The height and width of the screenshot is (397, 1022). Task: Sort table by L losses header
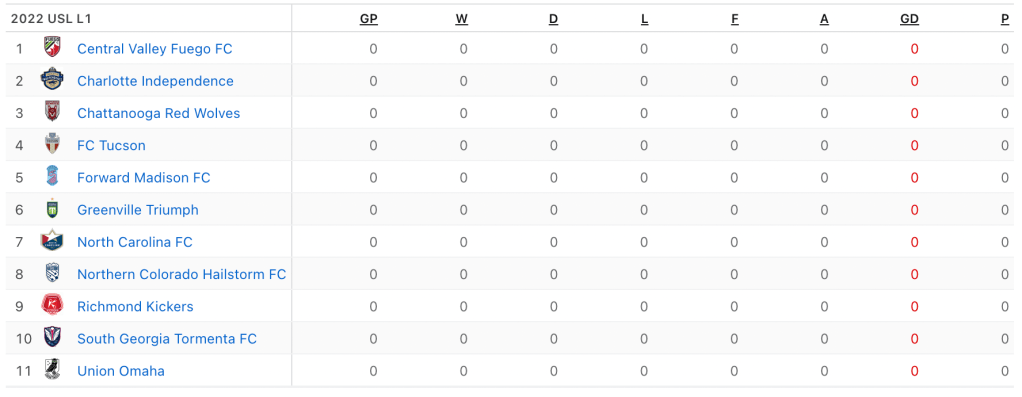[645, 19]
